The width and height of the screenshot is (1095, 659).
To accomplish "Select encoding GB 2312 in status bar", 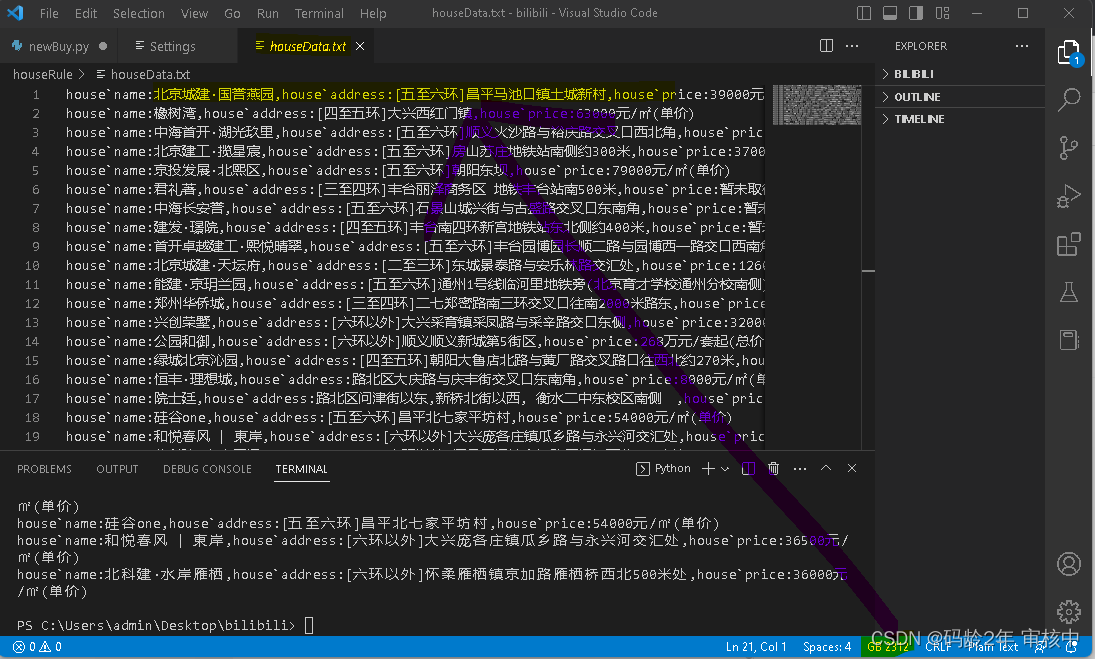I will tap(888, 647).
